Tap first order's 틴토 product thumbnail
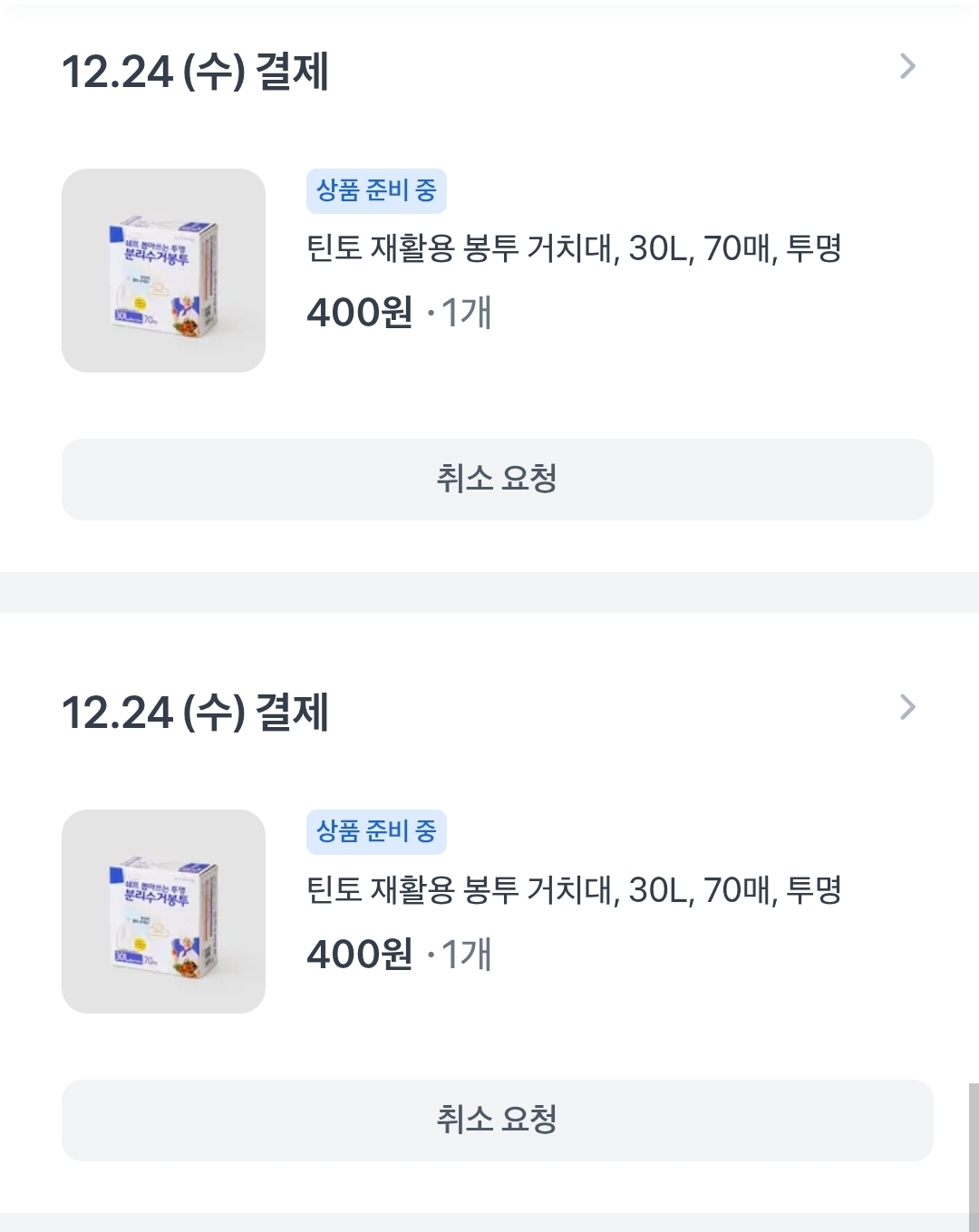Image resolution: width=979 pixels, height=1232 pixels. click(x=163, y=270)
